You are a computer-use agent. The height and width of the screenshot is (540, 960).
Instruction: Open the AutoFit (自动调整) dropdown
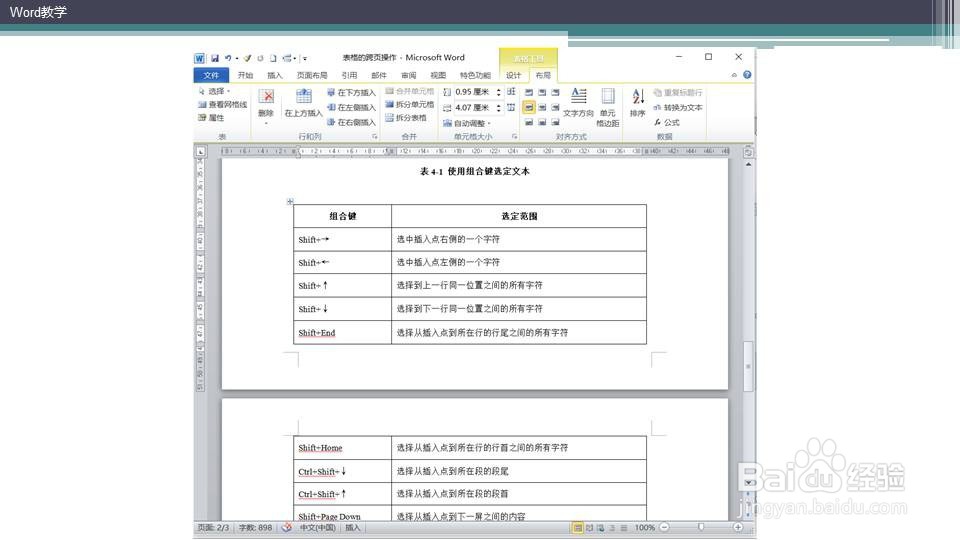pos(467,123)
